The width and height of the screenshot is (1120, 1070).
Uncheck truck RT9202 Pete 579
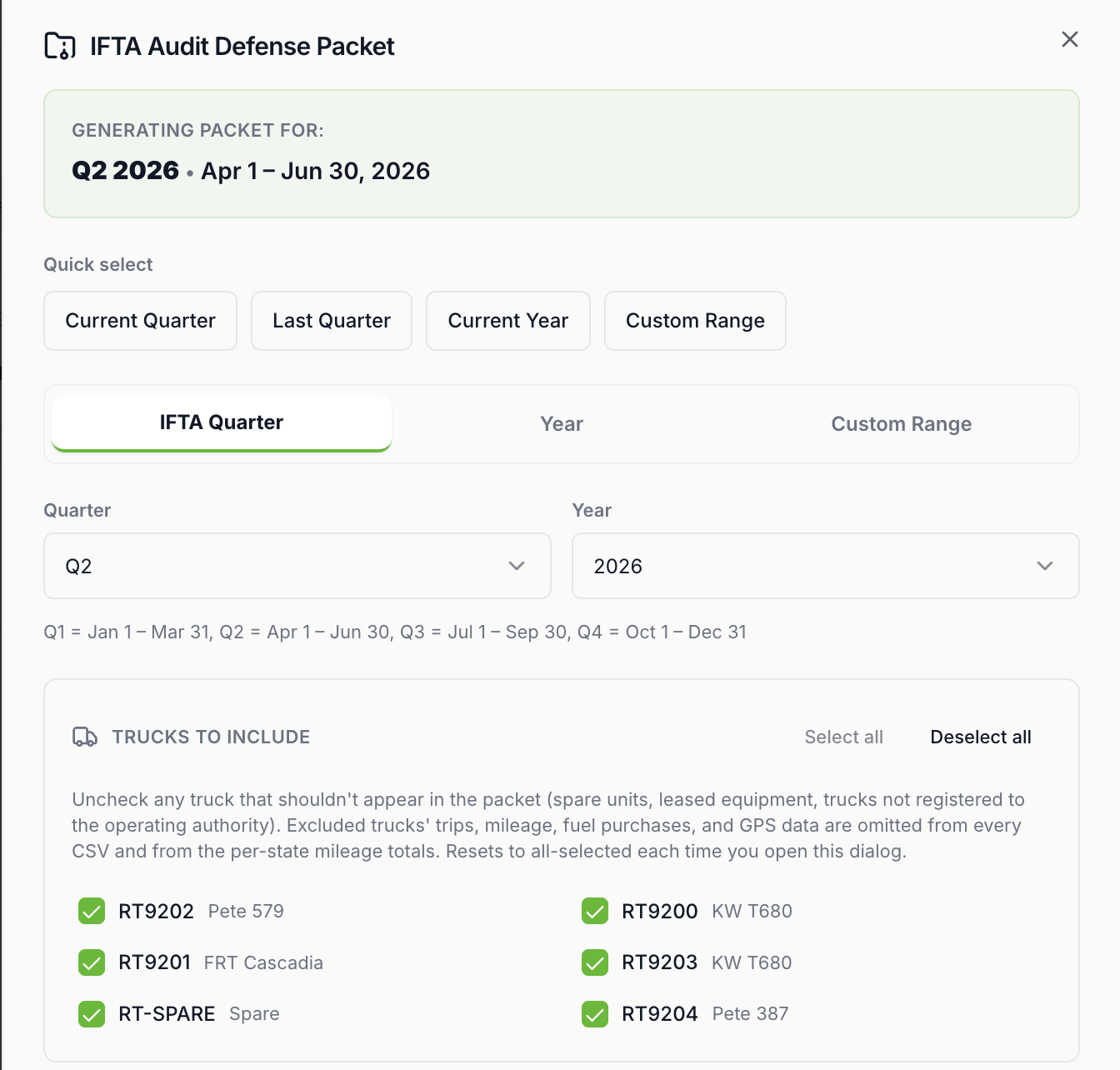[x=92, y=911]
